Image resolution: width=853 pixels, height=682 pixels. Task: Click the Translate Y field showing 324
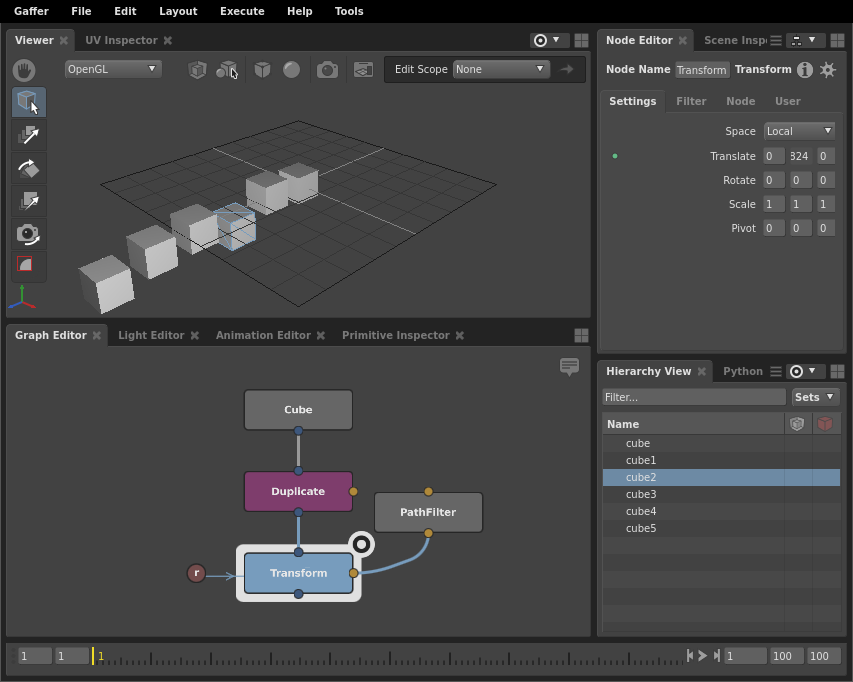[x=799, y=156]
